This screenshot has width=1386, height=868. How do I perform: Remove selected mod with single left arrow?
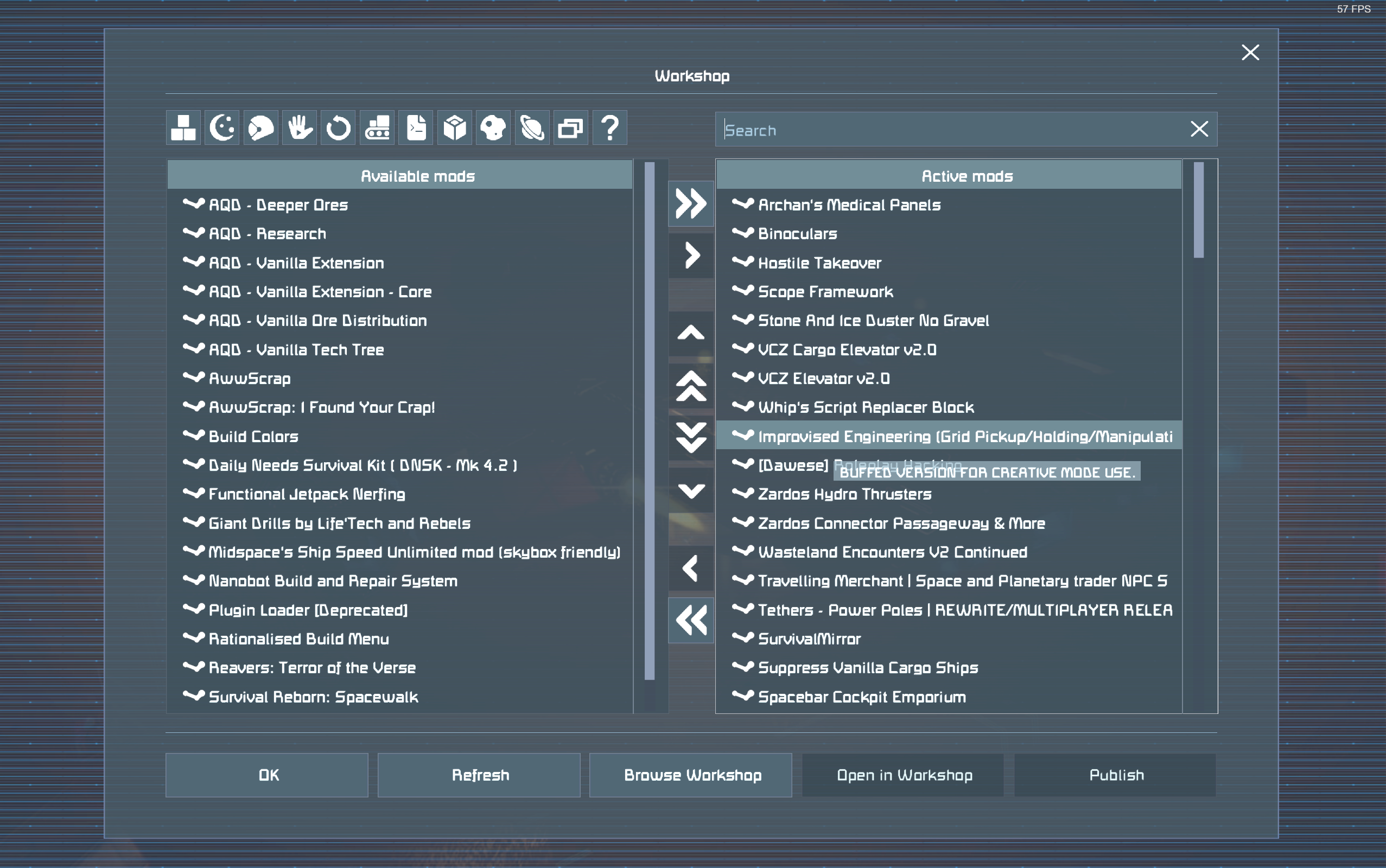pyautogui.click(x=691, y=569)
